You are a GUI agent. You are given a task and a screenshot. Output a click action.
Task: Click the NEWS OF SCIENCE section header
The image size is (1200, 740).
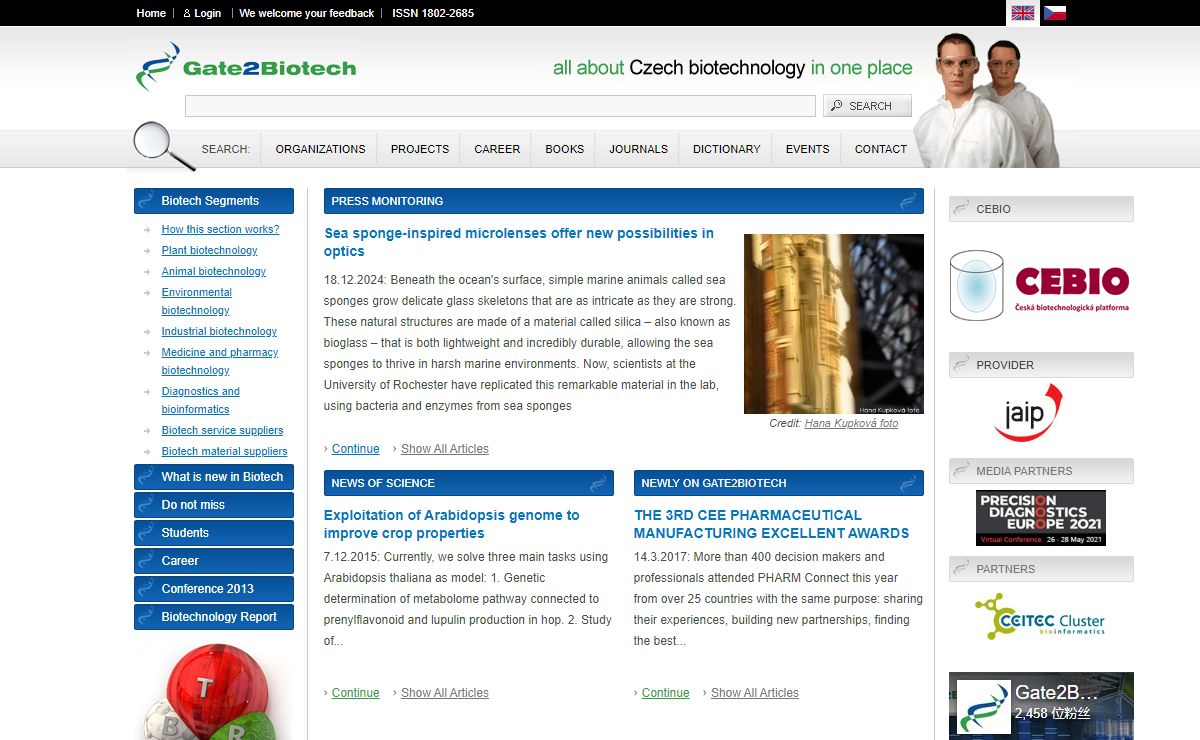pos(469,483)
